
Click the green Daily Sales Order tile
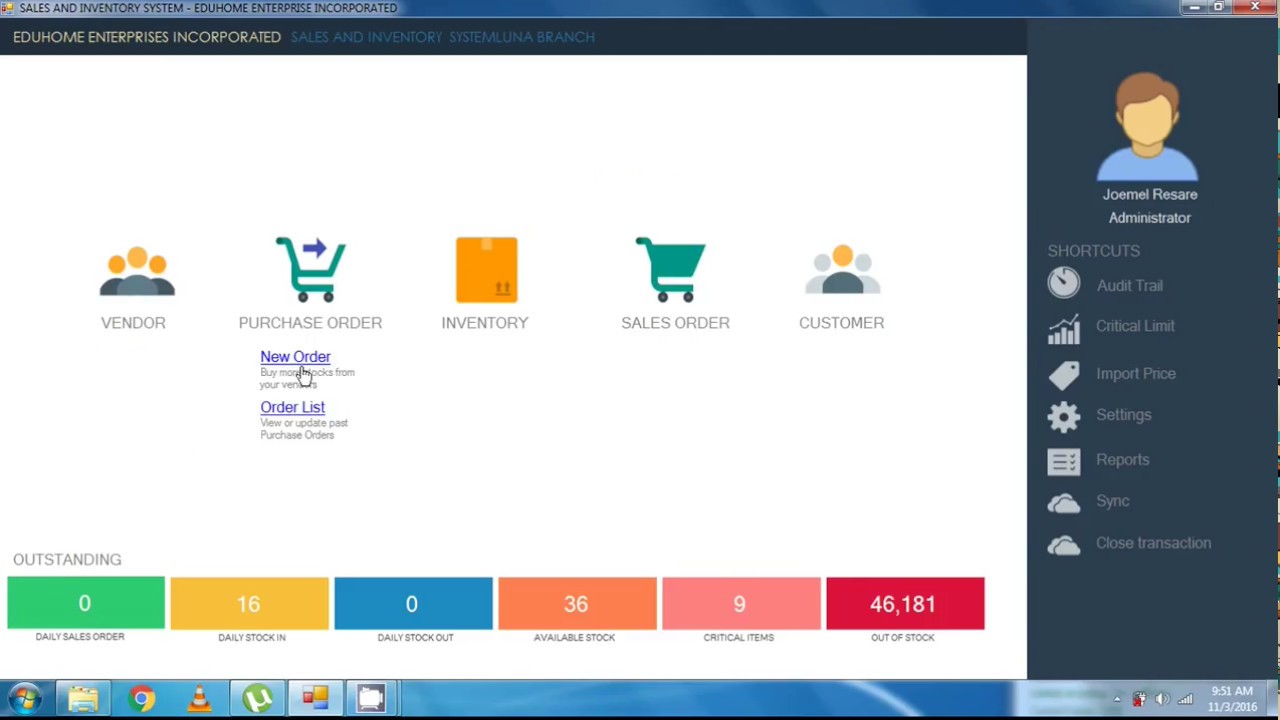86,603
